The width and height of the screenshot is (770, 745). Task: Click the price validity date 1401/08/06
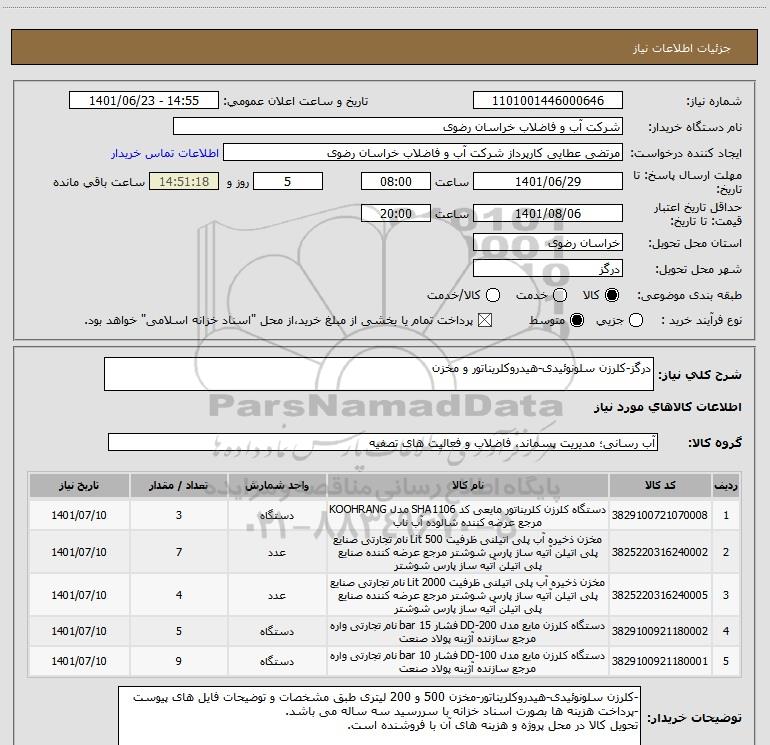(548, 213)
